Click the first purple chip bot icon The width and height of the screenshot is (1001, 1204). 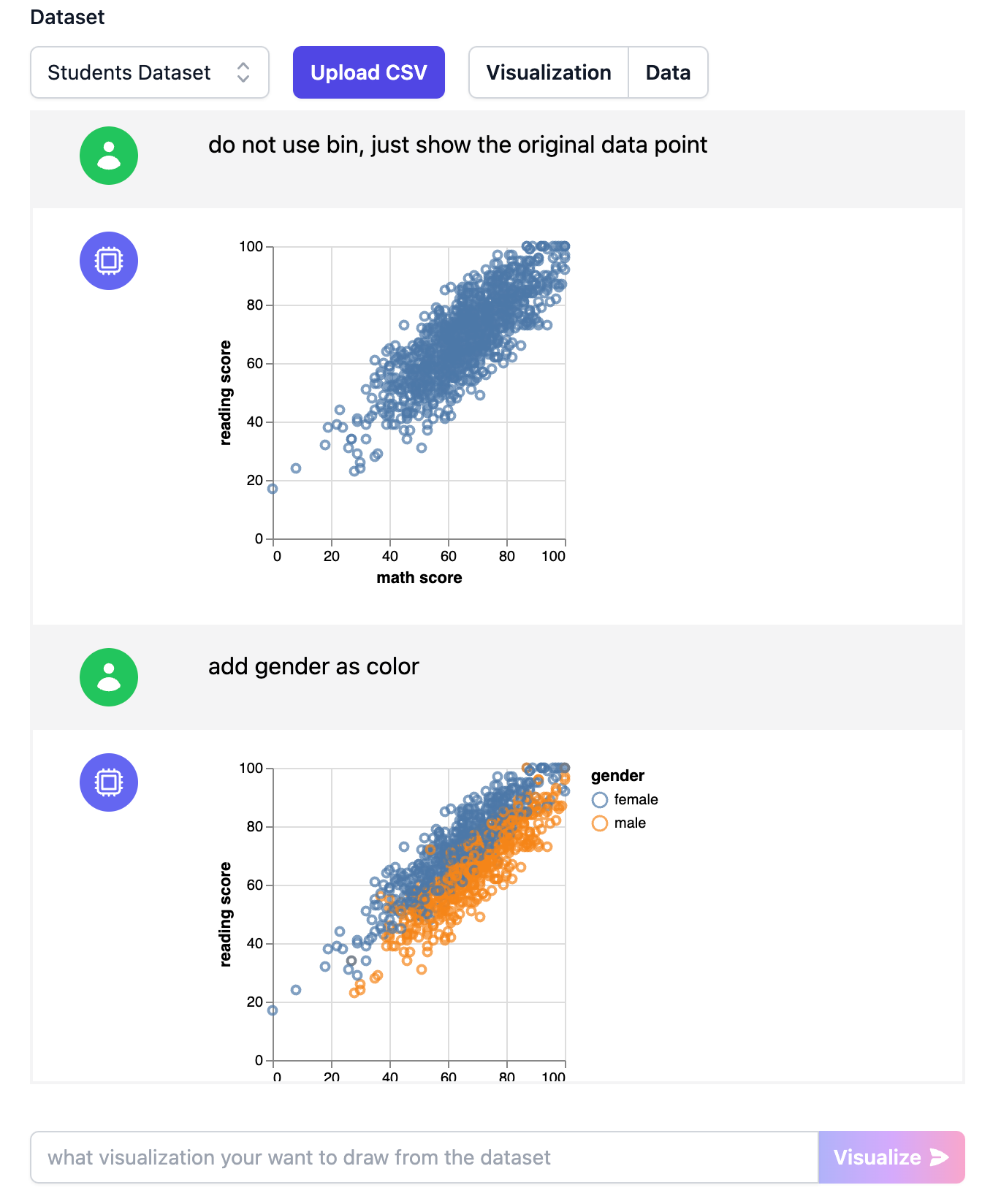pyautogui.click(x=109, y=261)
